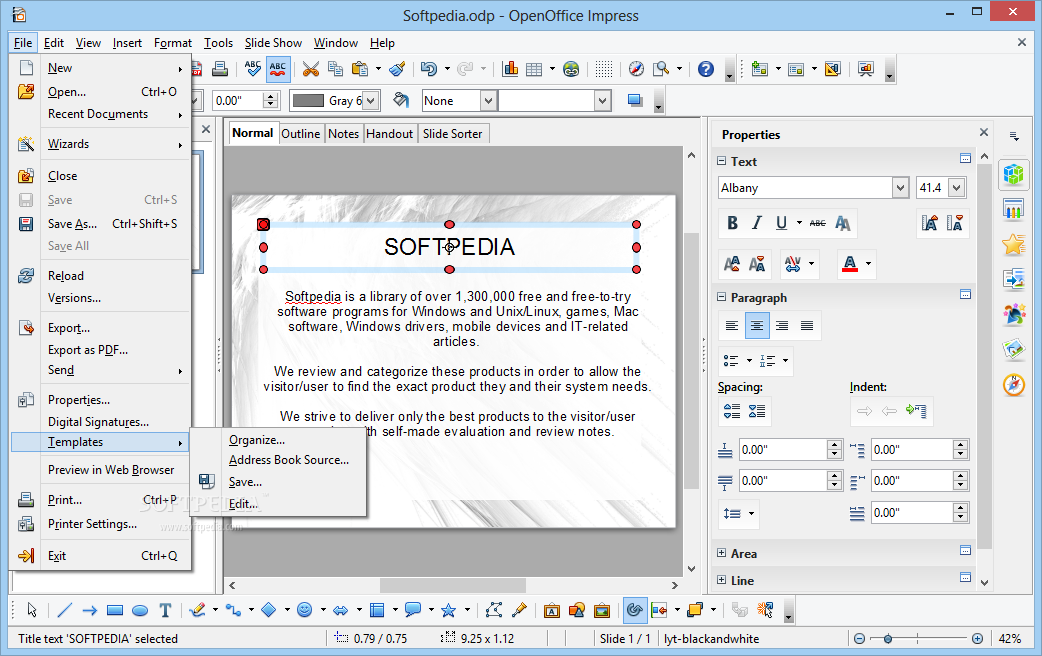Switch to the Outline view tab
This screenshot has height=656, width=1042.
click(300, 134)
